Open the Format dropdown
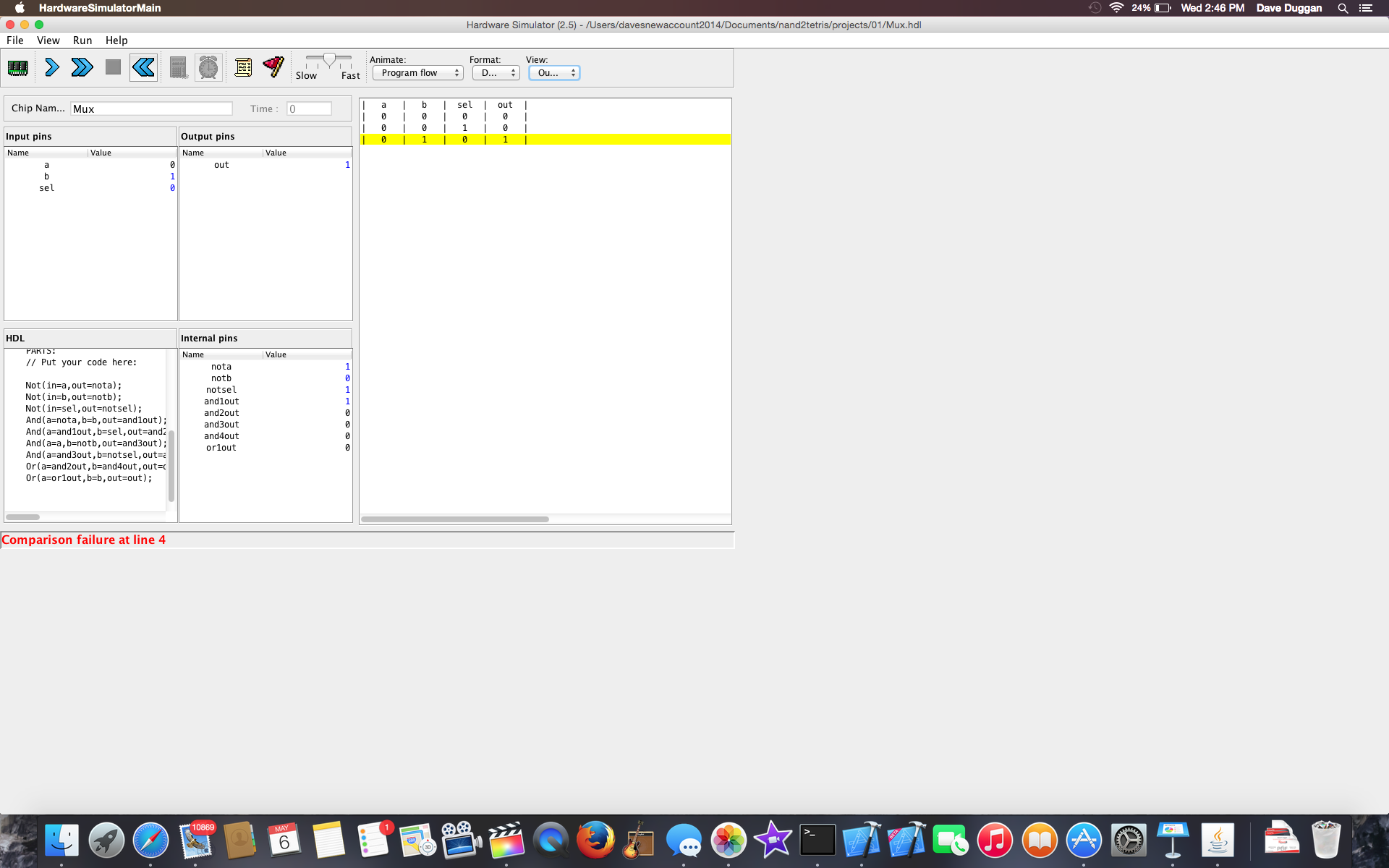 (x=496, y=73)
